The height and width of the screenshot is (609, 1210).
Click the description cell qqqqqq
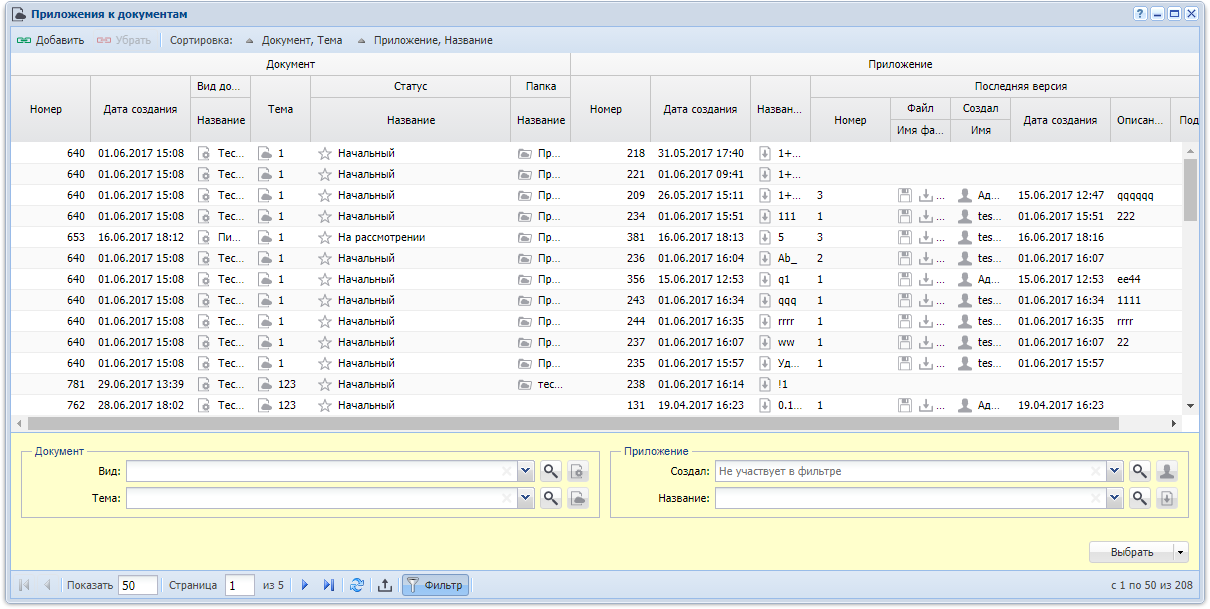1141,196
